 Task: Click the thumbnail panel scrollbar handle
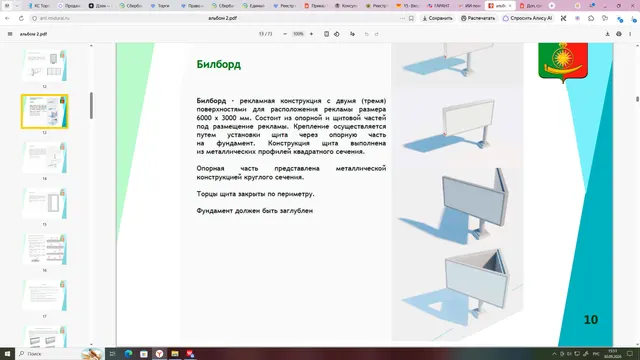[x=91, y=106]
